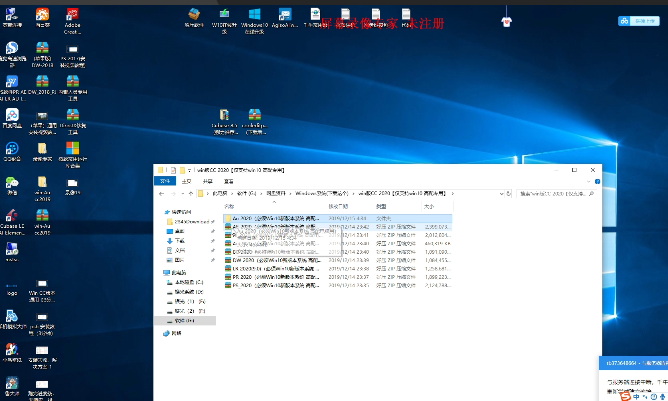The width and height of the screenshot is (668, 401).
Task: Open the 主页 ribbon tab
Action: (x=186, y=182)
